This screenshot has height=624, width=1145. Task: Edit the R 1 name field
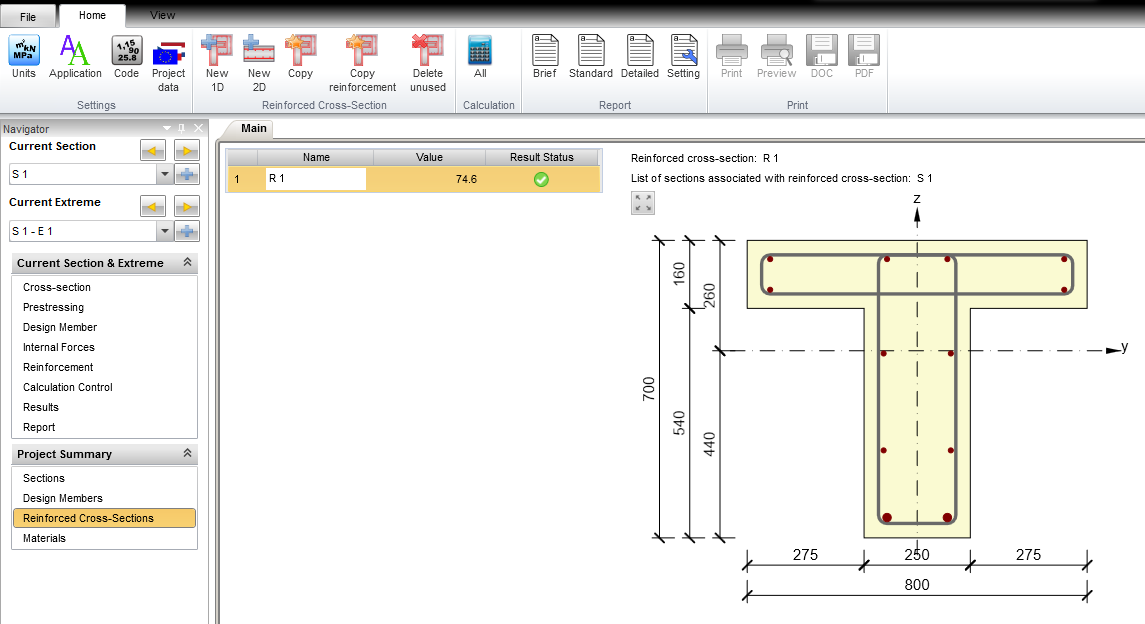click(315, 179)
